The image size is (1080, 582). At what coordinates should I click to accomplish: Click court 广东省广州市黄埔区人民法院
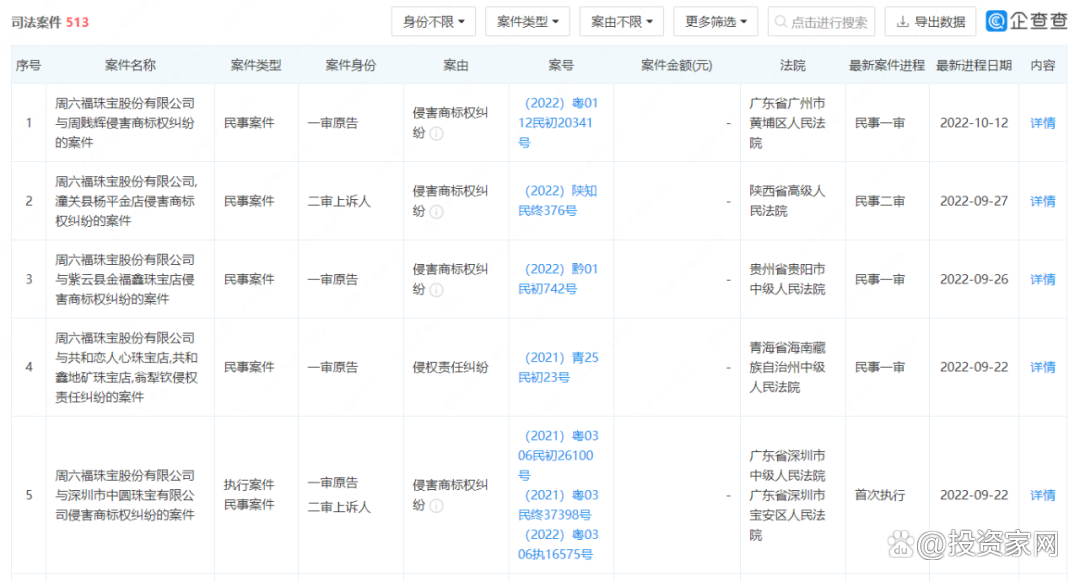(787, 123)
